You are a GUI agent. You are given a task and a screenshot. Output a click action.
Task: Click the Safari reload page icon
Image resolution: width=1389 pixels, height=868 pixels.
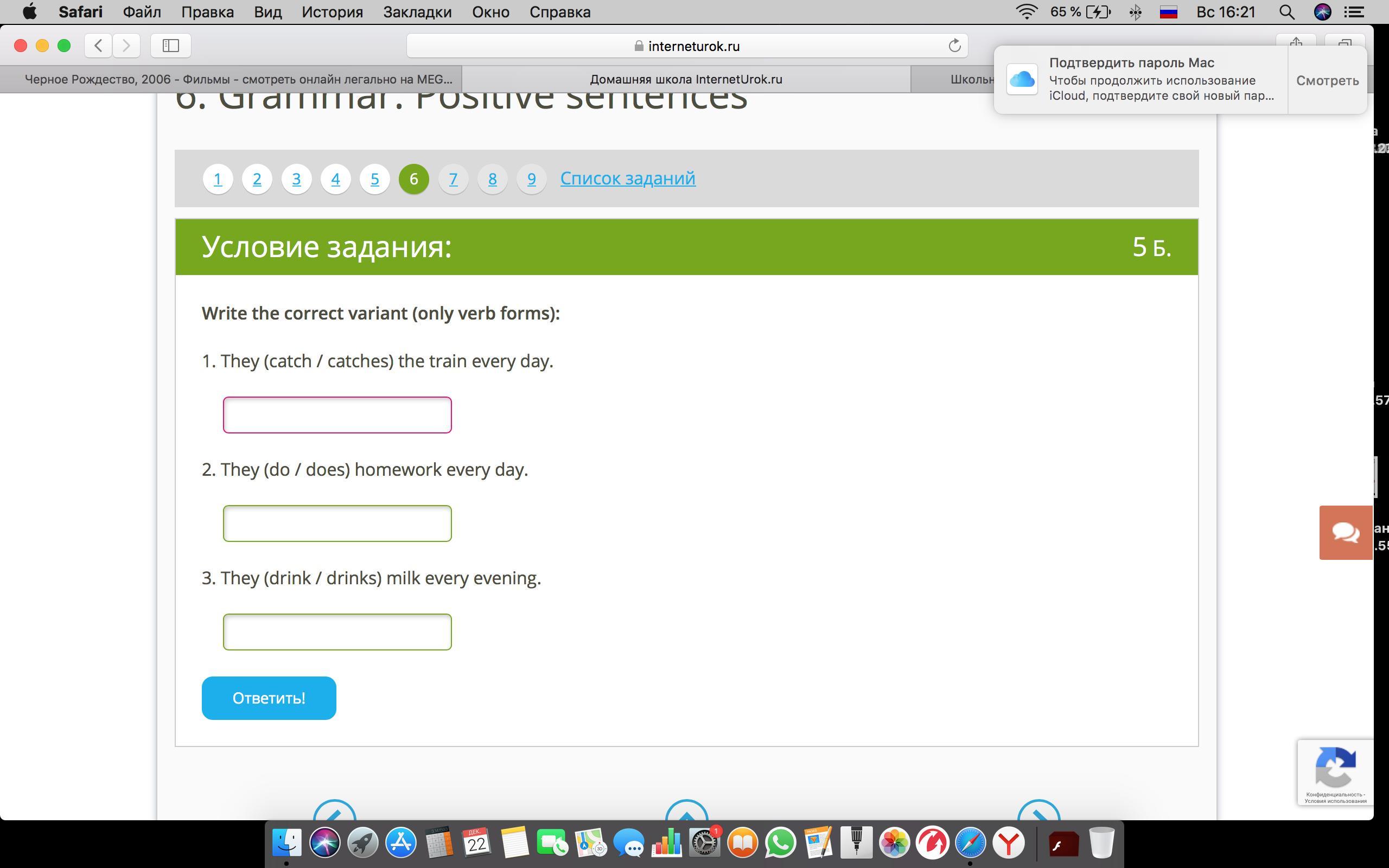pos(954,46)
